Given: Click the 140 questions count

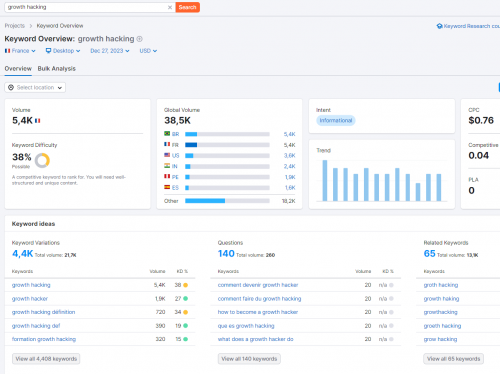Looking at the screenshot, I should click(226, 254).
